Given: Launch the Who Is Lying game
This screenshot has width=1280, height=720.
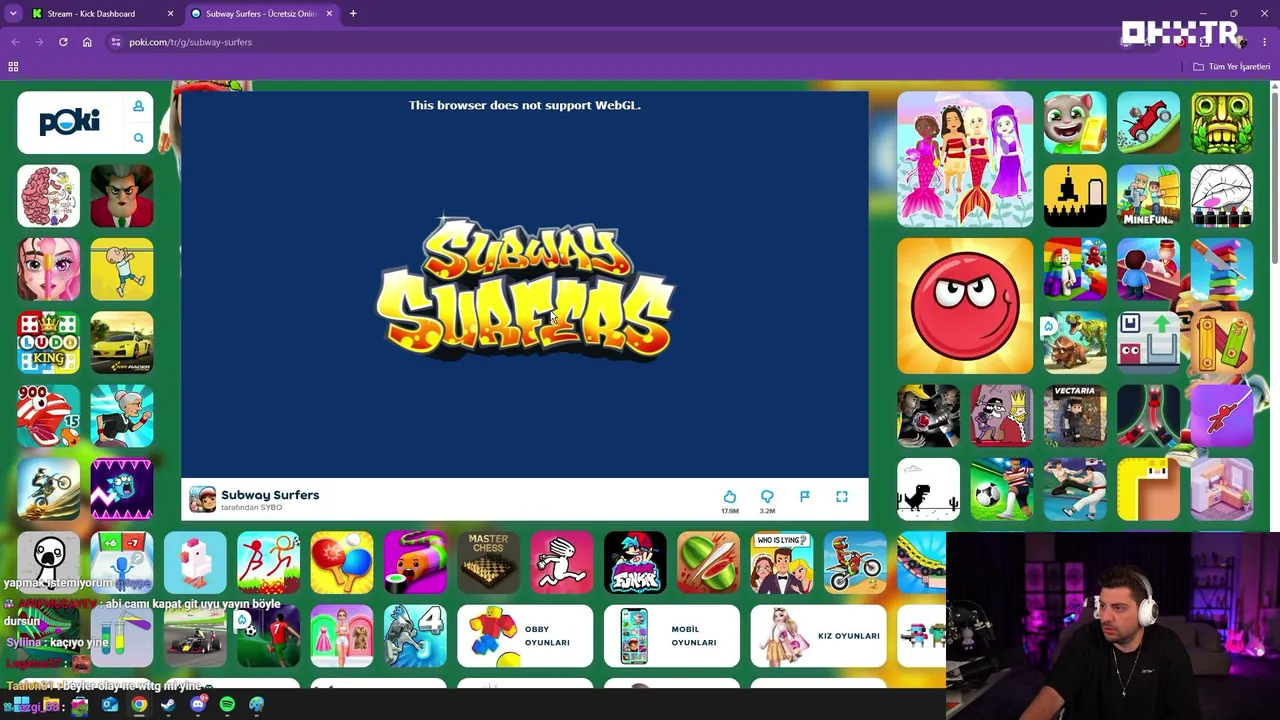Looking at the screenshot, I should pos(782,563).
